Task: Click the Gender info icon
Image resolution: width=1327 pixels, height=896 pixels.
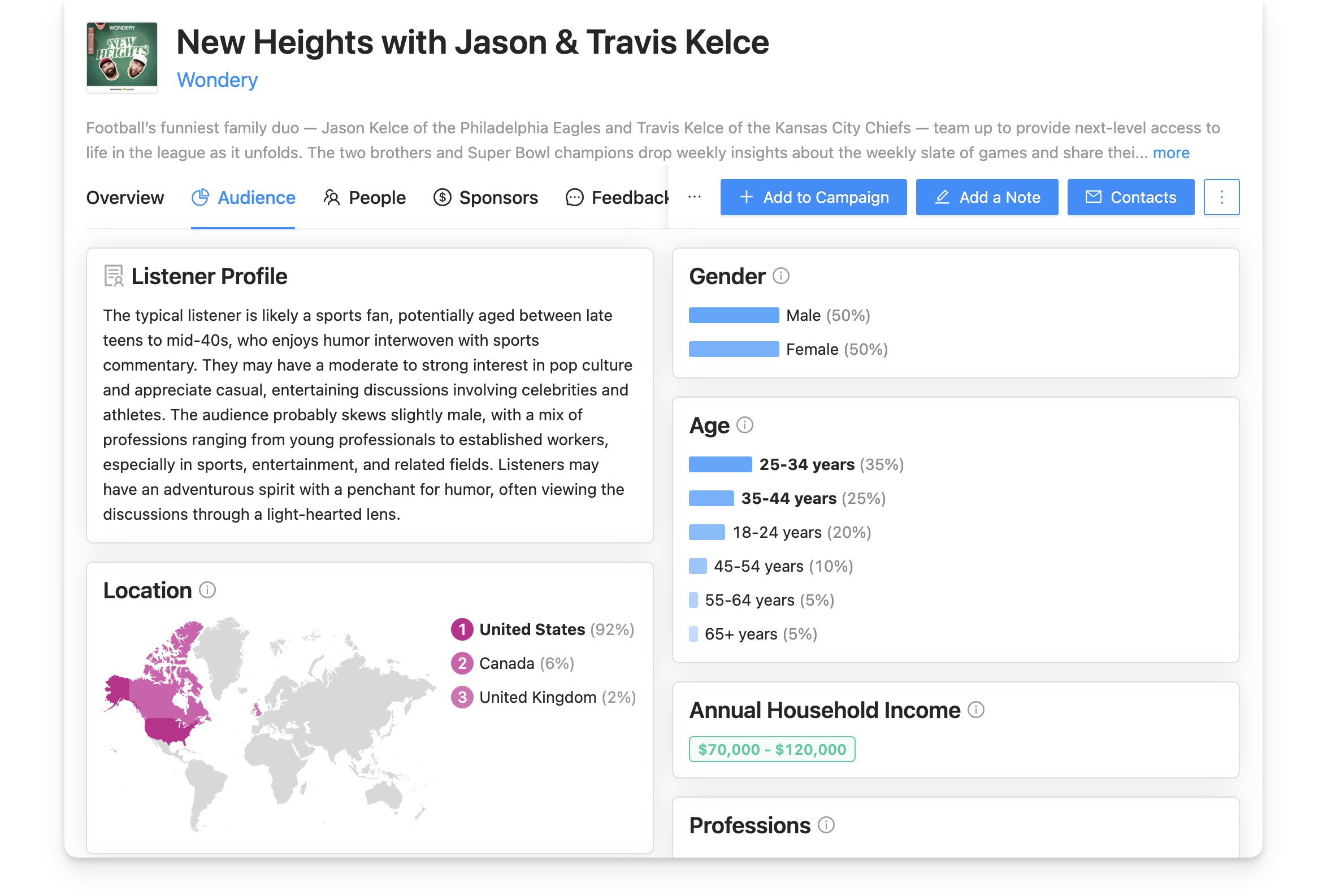Action: point(780,276)
